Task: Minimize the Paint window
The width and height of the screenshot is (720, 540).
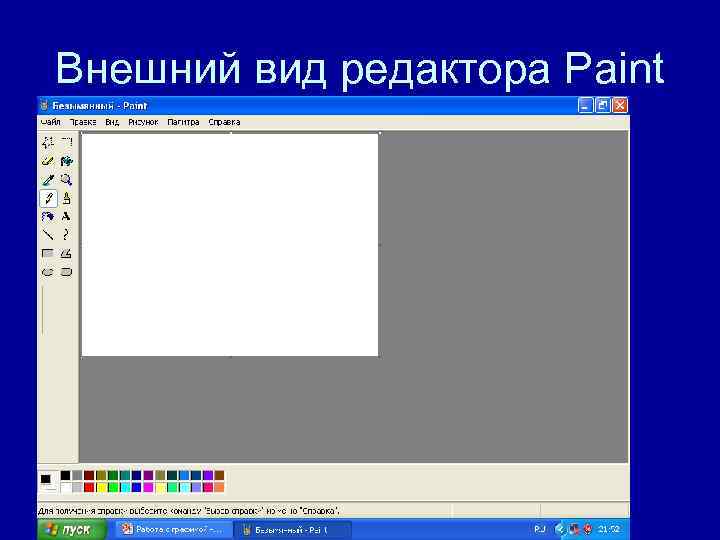Action: click(585, 105)
